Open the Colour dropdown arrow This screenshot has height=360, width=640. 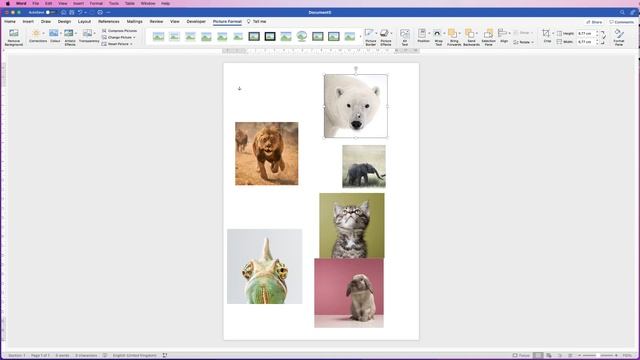tap(61, 33)
